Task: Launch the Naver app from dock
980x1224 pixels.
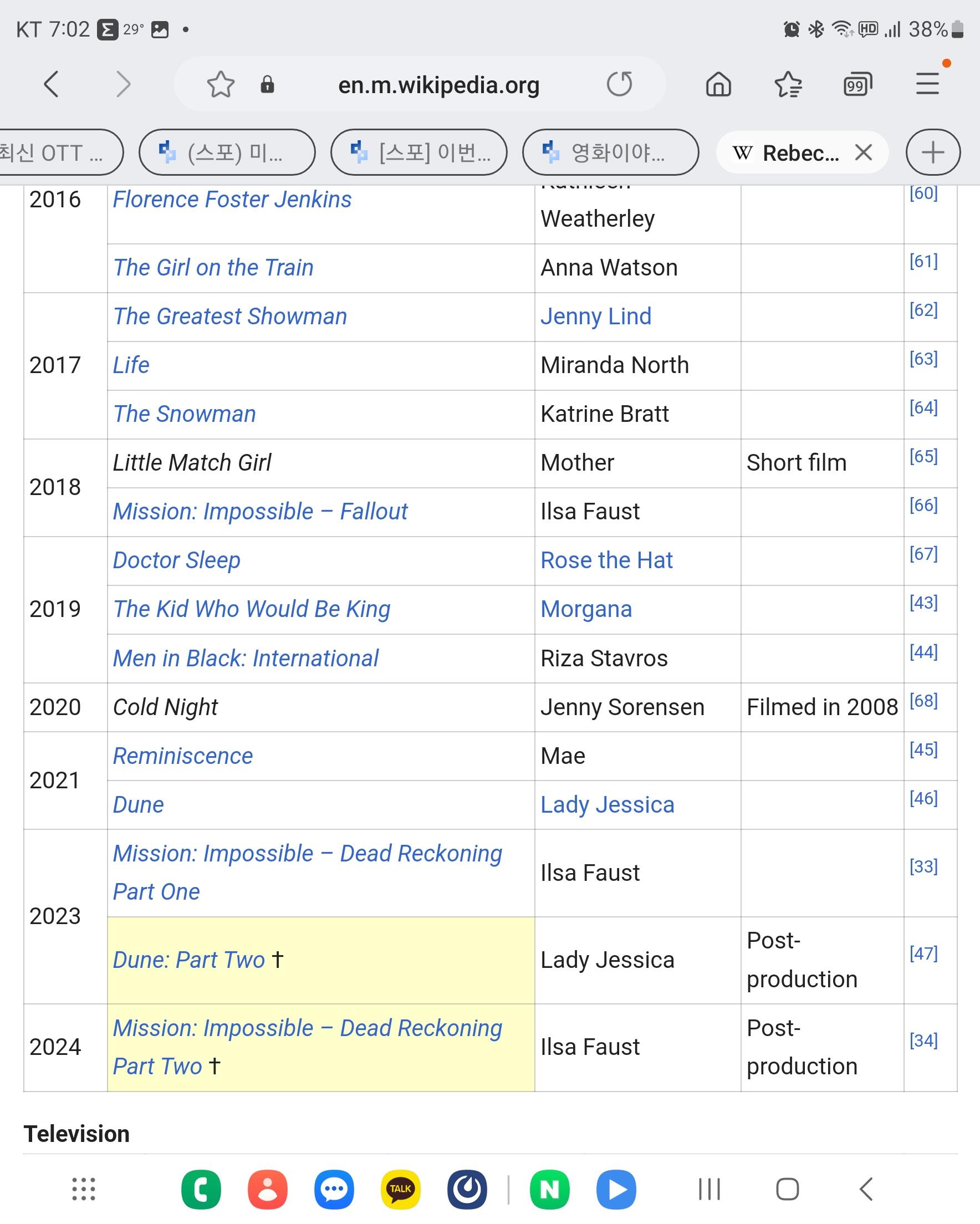Action: pos(549,1189)
